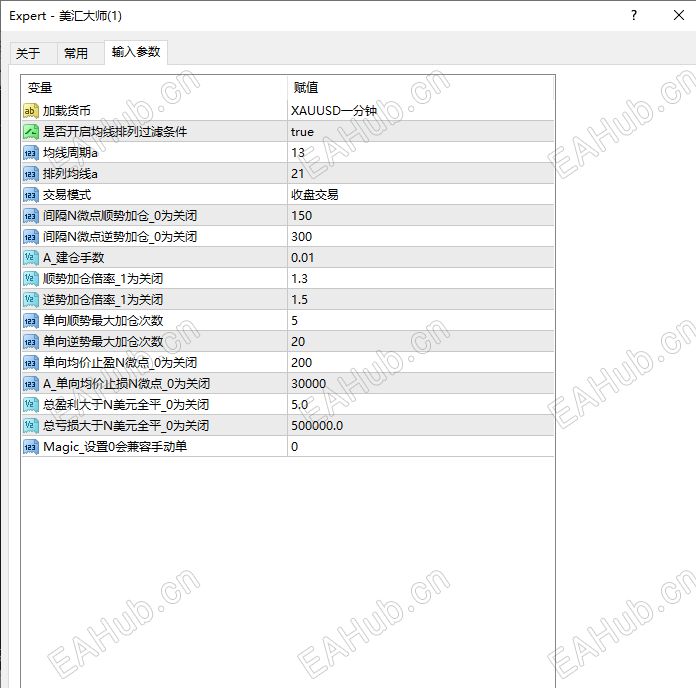Screen dimensions: 696x688
Task: Edit the 排列均线a value 21
Action: click(421, 174)
